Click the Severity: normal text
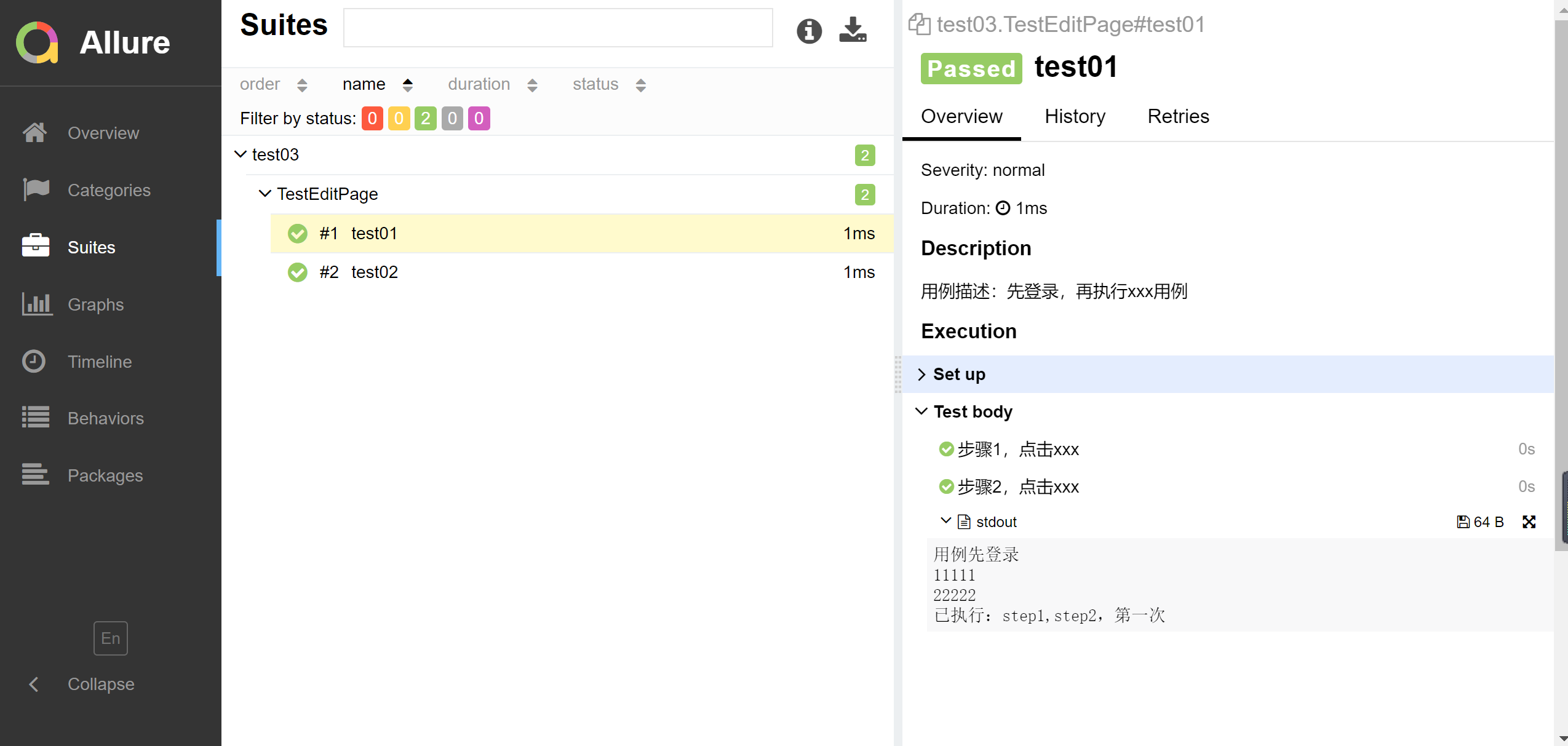 [x=982, y=170]
